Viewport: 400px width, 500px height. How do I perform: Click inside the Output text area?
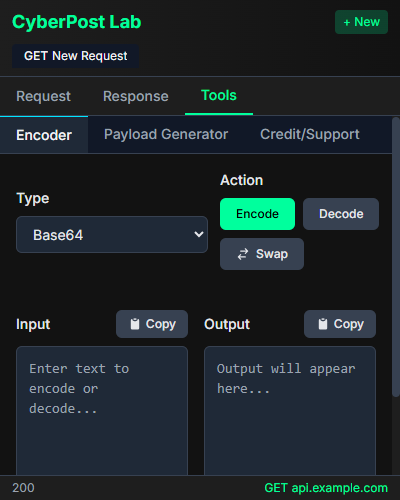coord(290,411)
